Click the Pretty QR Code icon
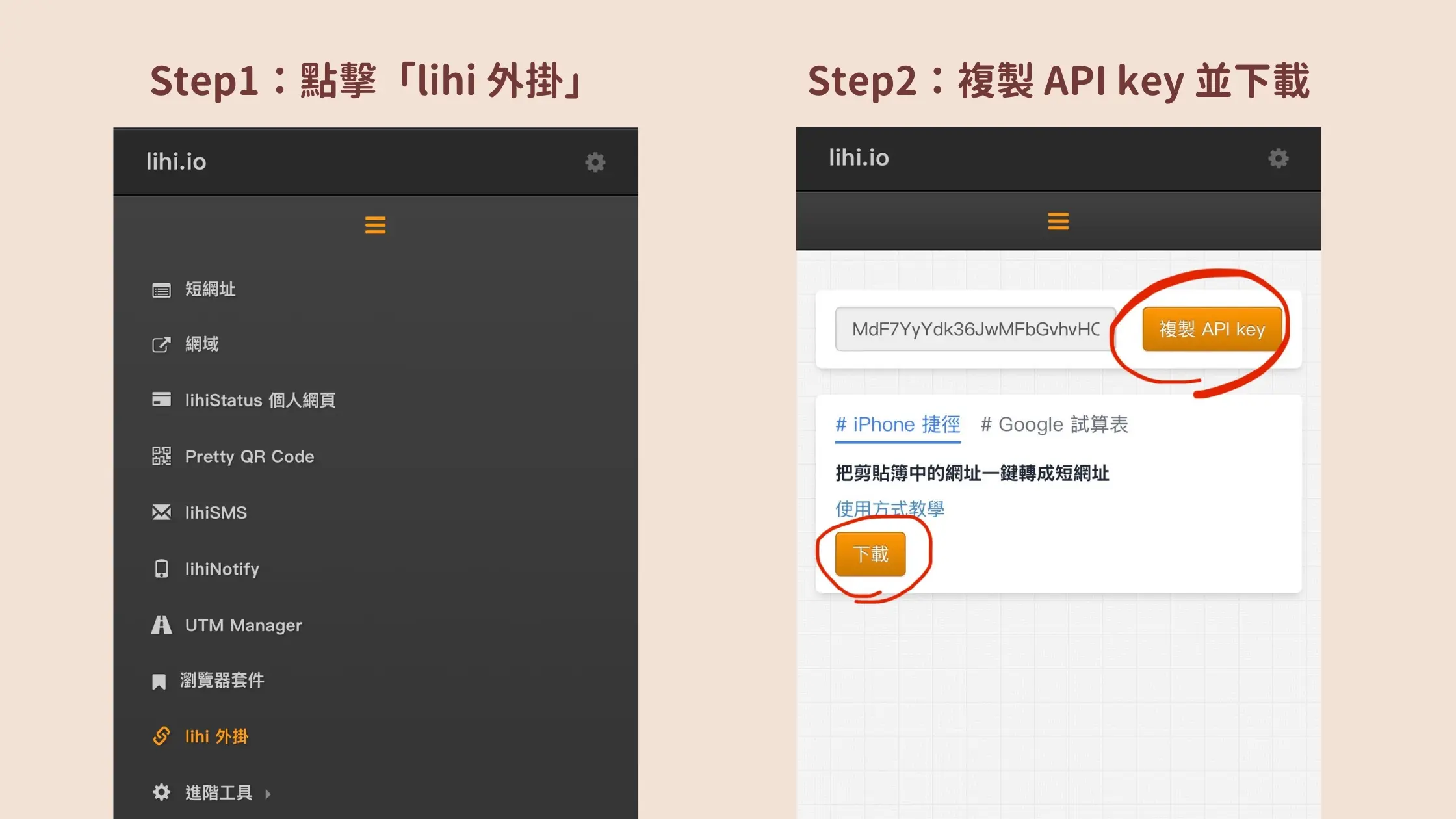Screen dimensions: 1456x819 [x=161, y=456]
